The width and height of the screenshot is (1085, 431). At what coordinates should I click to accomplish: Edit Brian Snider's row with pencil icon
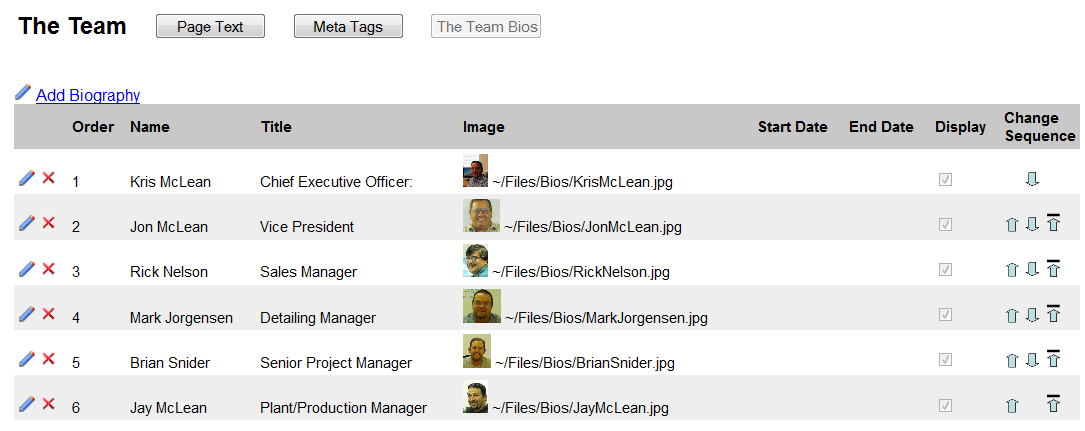(27, 358)
